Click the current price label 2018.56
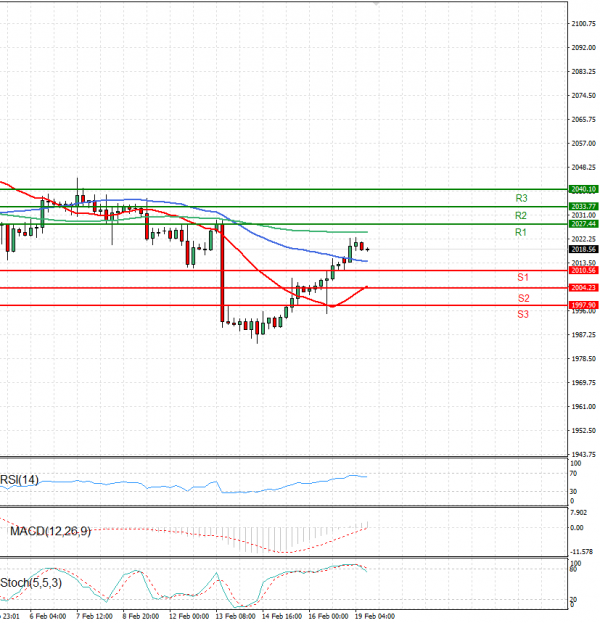Screen dimensions: 600x623 click(x=583, y=249)
